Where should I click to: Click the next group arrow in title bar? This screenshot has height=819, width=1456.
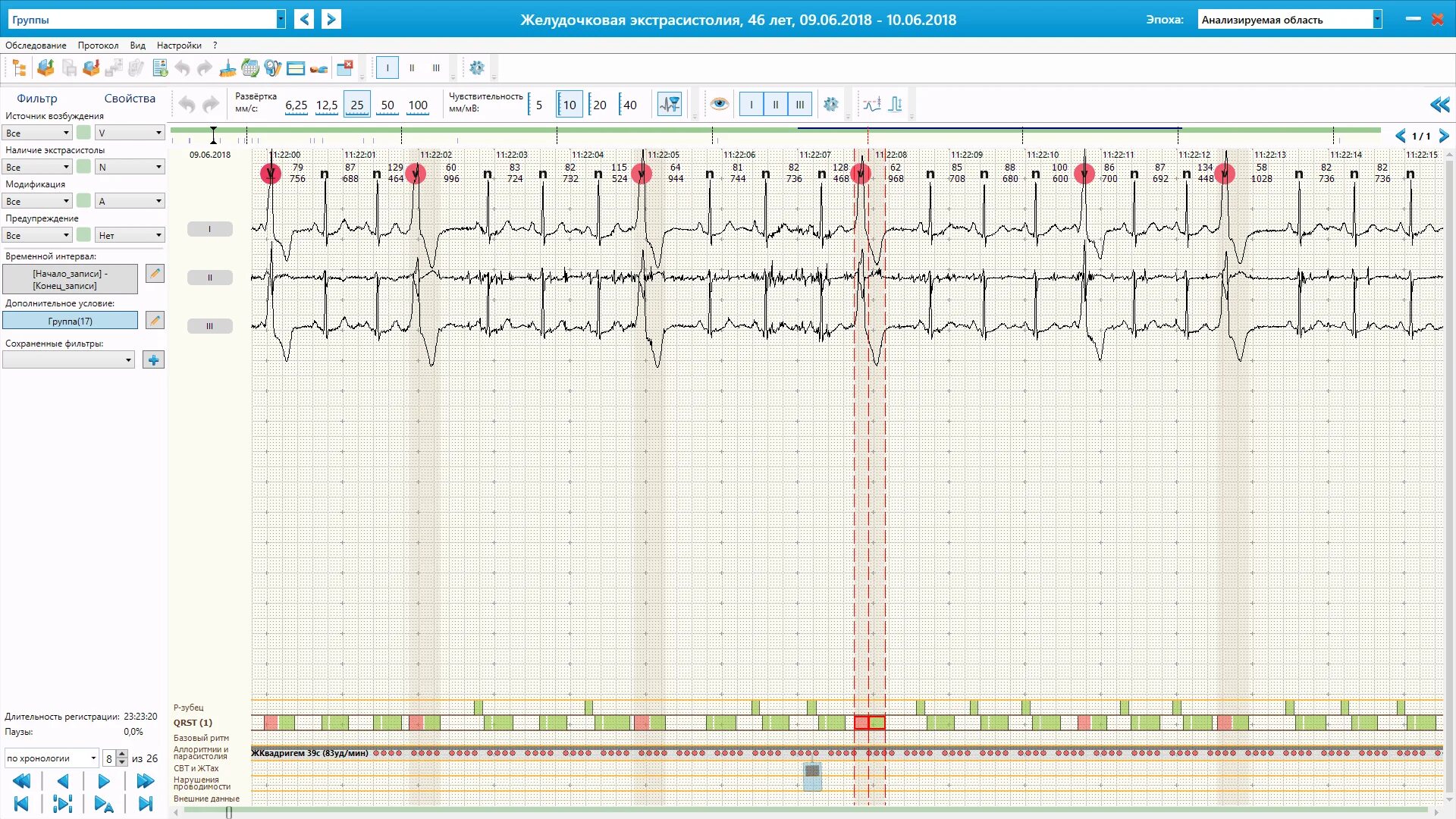(x=331, y=19)
